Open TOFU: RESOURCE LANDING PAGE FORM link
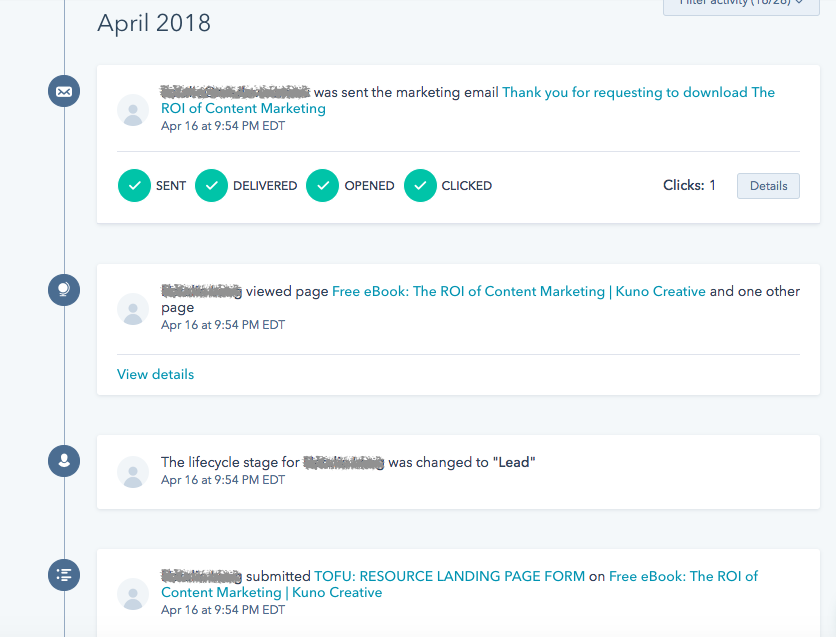Screen dimensions: 836x637 448,576
